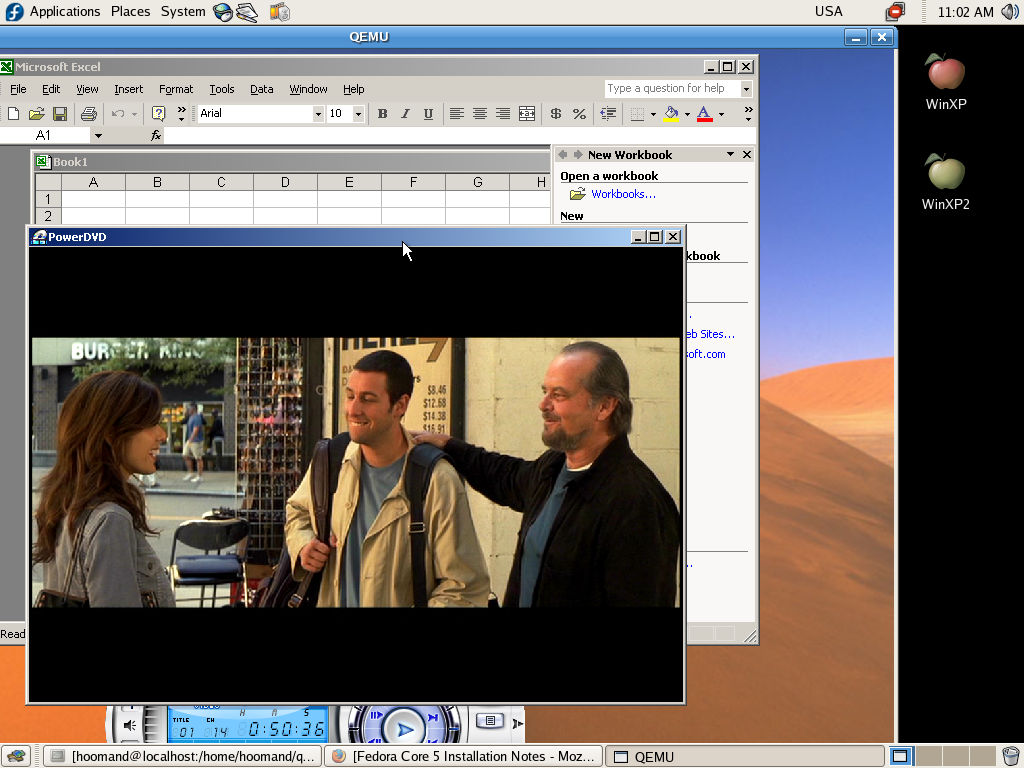Click the Merge and Center icon

pos(526,114)
